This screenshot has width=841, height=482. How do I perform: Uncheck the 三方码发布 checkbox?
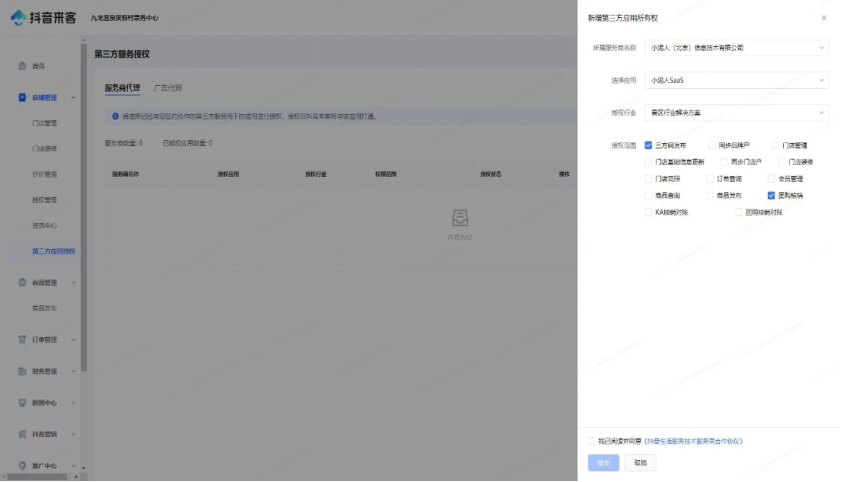[x=648, y=145]
